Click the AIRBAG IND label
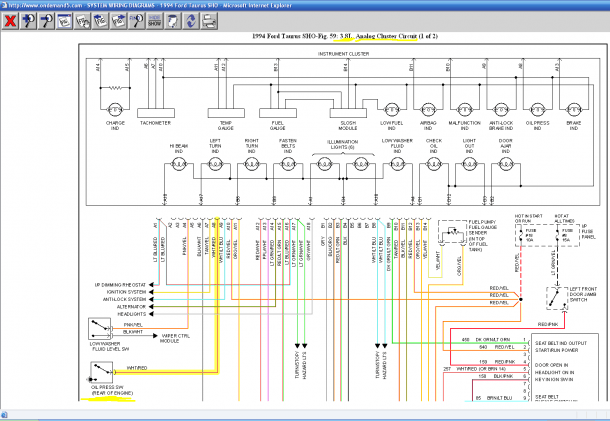610x421 pixels. point(428,125)
